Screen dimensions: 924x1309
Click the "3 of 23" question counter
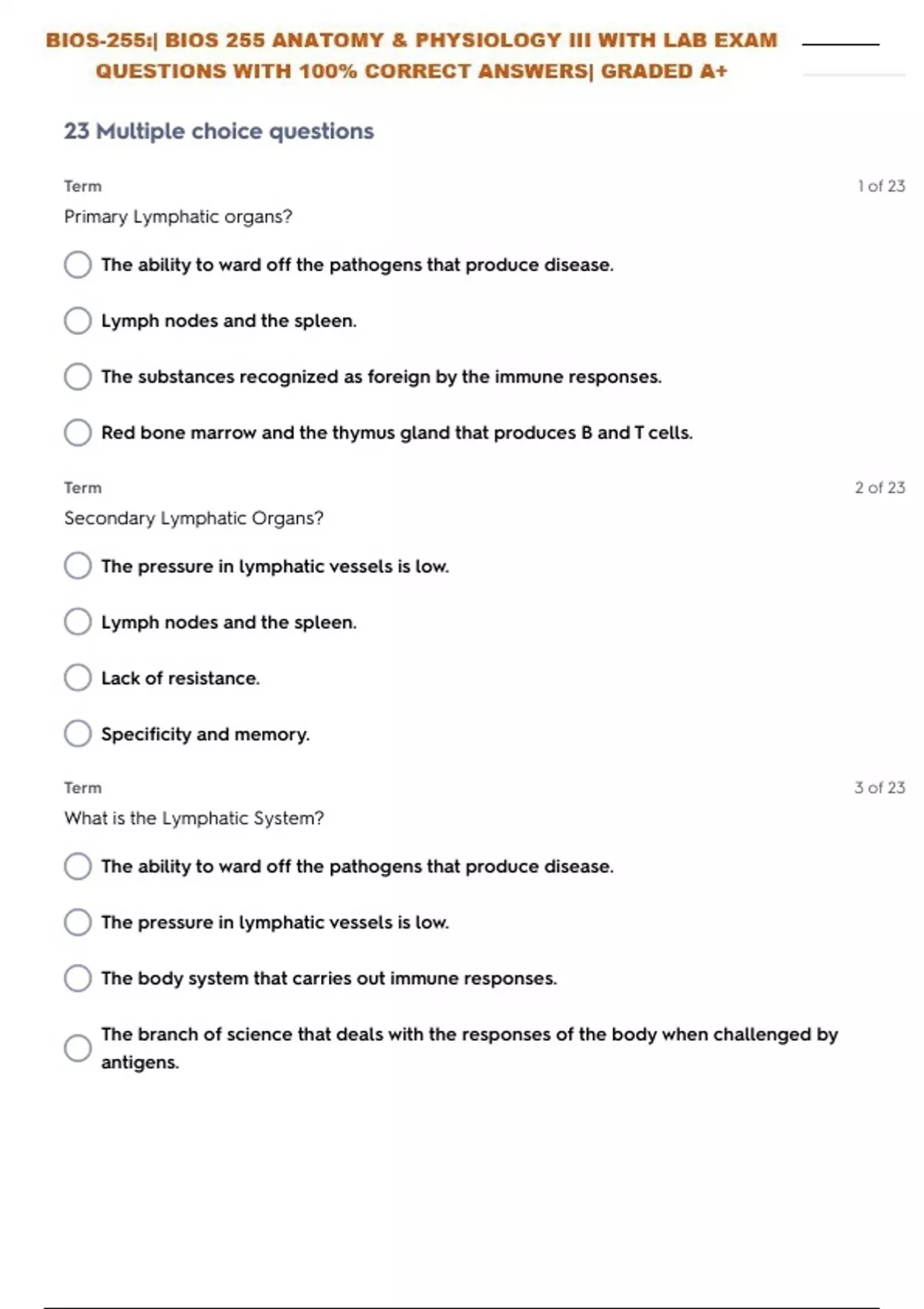click(x=879, y=788)
